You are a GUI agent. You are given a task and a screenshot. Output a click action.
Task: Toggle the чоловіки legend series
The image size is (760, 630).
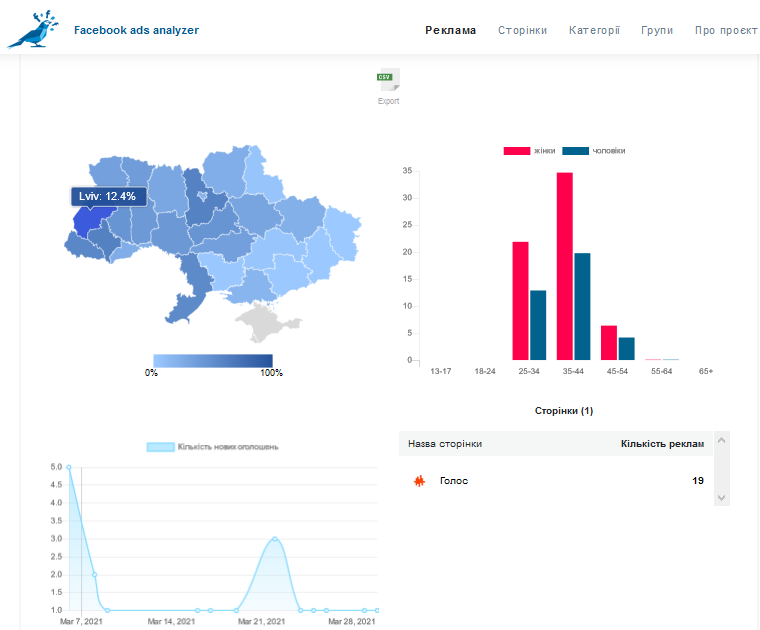point(594,151)
